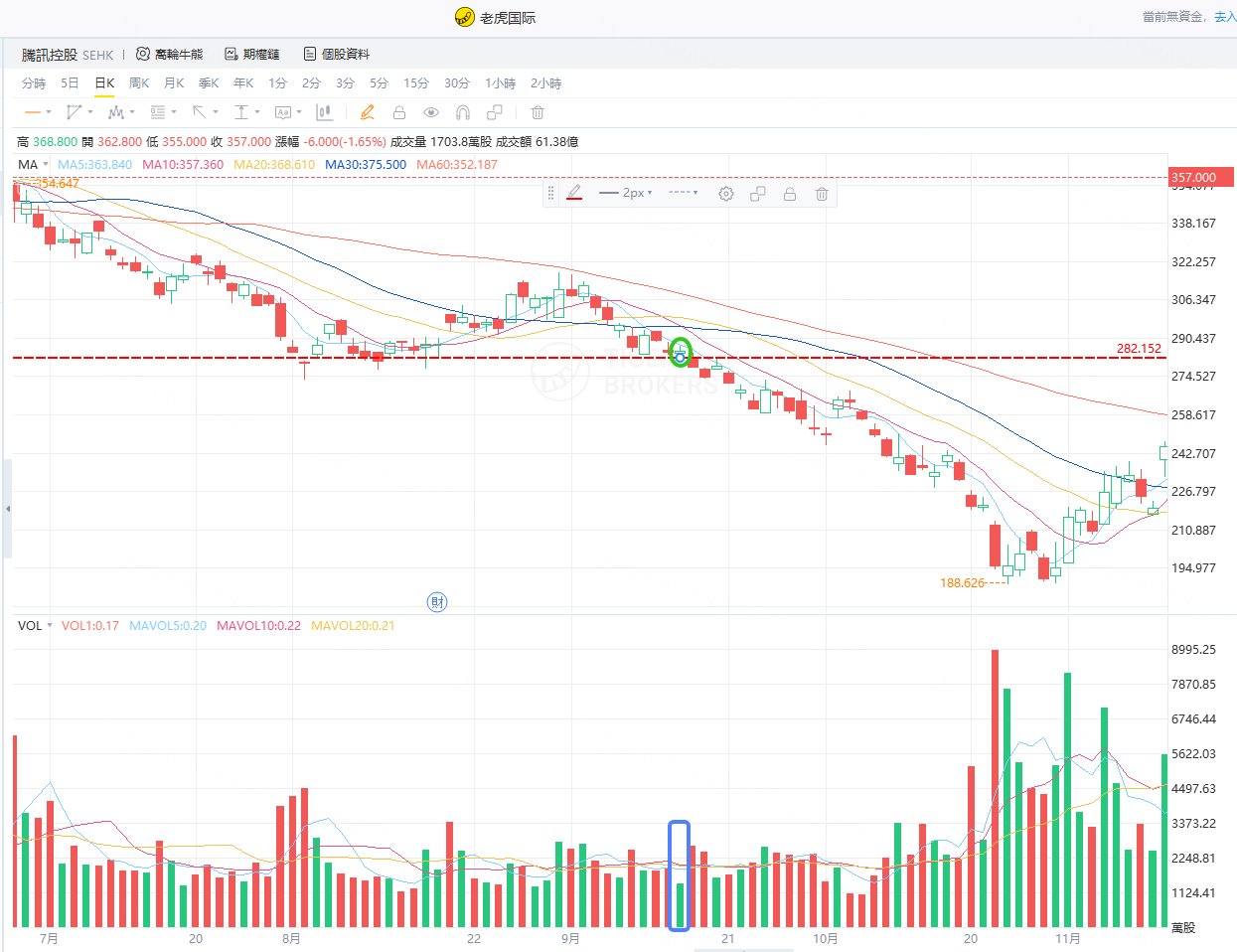Click the duplicate drawing icon in main toolbar
The height and width of the screenshot is (952, 1237).
pyautogui.click(x=495, y=112)
